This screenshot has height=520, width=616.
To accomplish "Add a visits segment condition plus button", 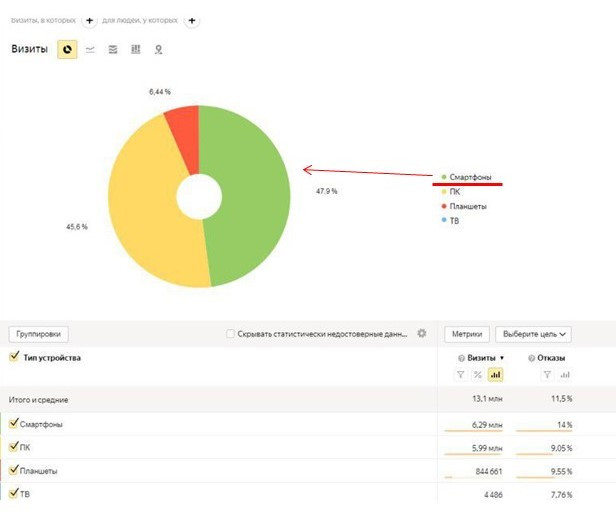I will 90,20.
